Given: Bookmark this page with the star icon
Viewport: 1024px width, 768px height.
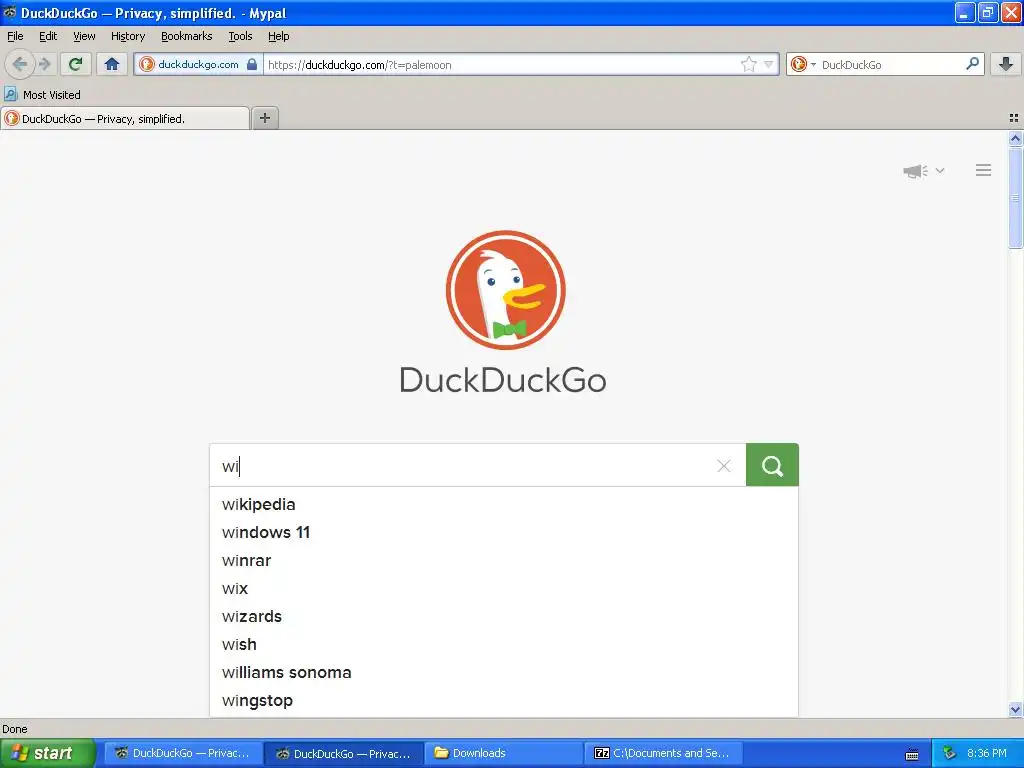Looking at the screenshot, I should [748, 64].
